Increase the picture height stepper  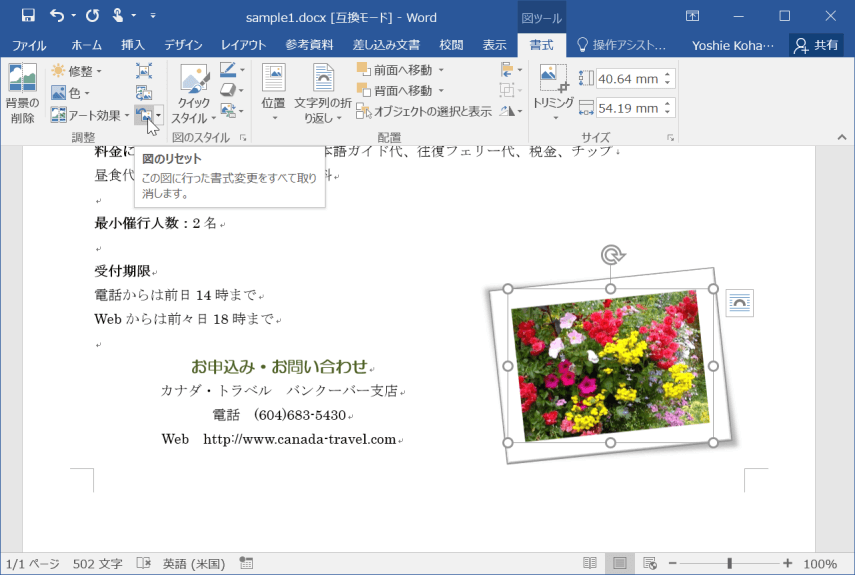click(667, 74)
